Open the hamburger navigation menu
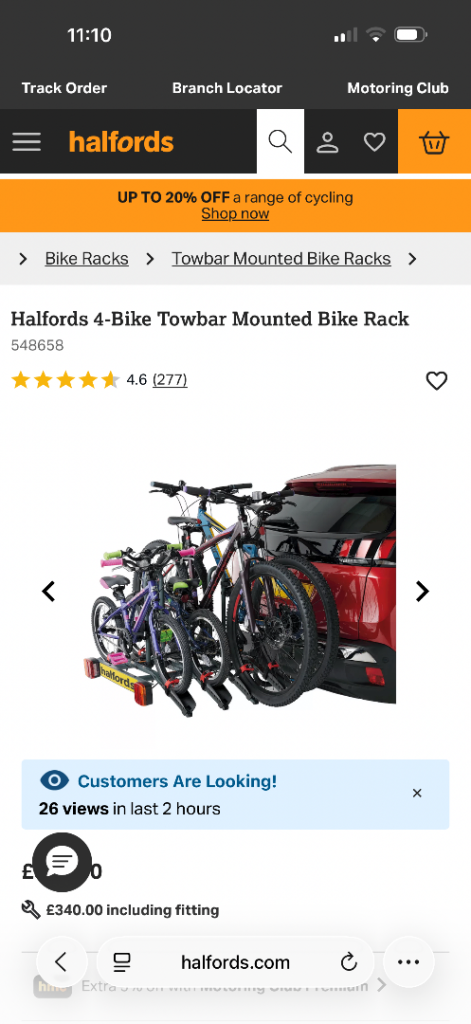This screenshot has height=1024, width=471. 26,142
